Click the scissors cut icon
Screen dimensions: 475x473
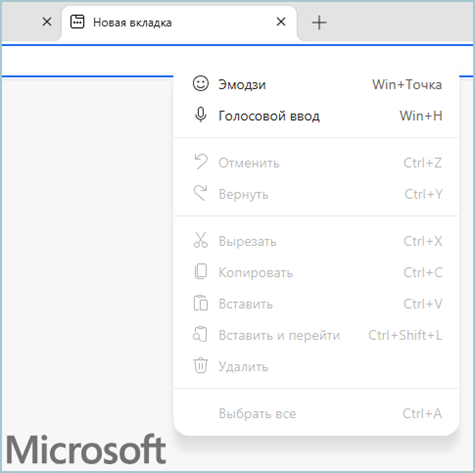(201, 240)
